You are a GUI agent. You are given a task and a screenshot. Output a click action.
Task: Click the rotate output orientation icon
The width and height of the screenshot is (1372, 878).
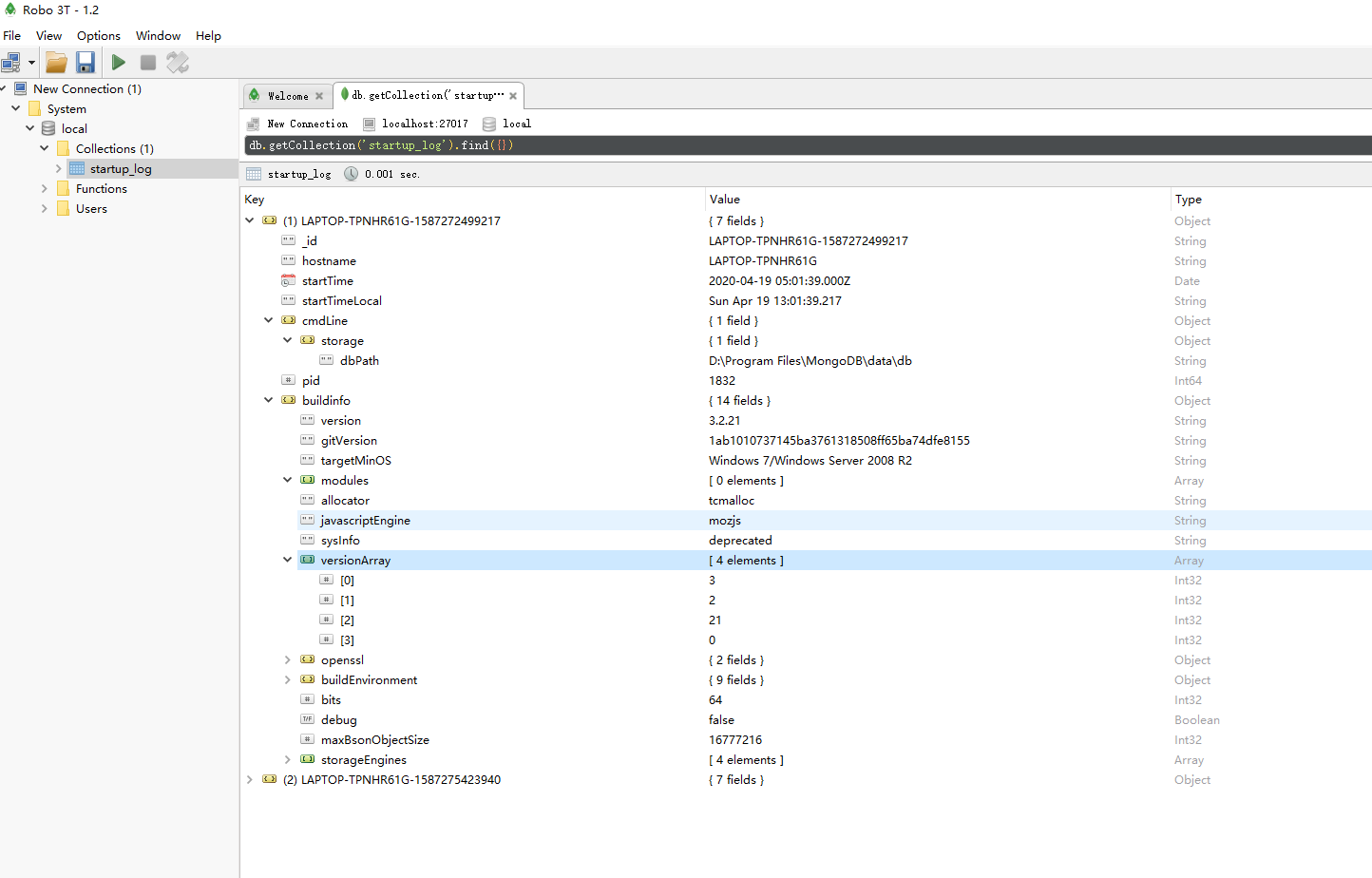click(x=178, y=63)
